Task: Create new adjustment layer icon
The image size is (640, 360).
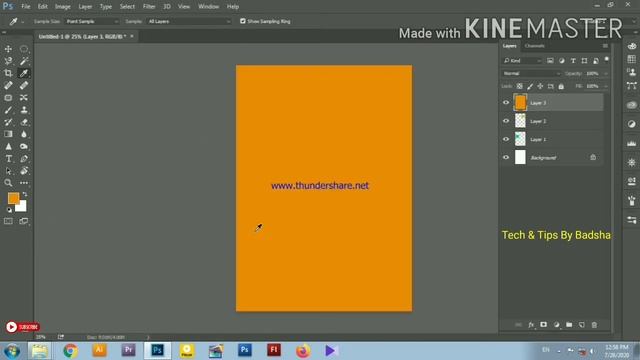Action: pyautogui.click(x=556, y=325)
